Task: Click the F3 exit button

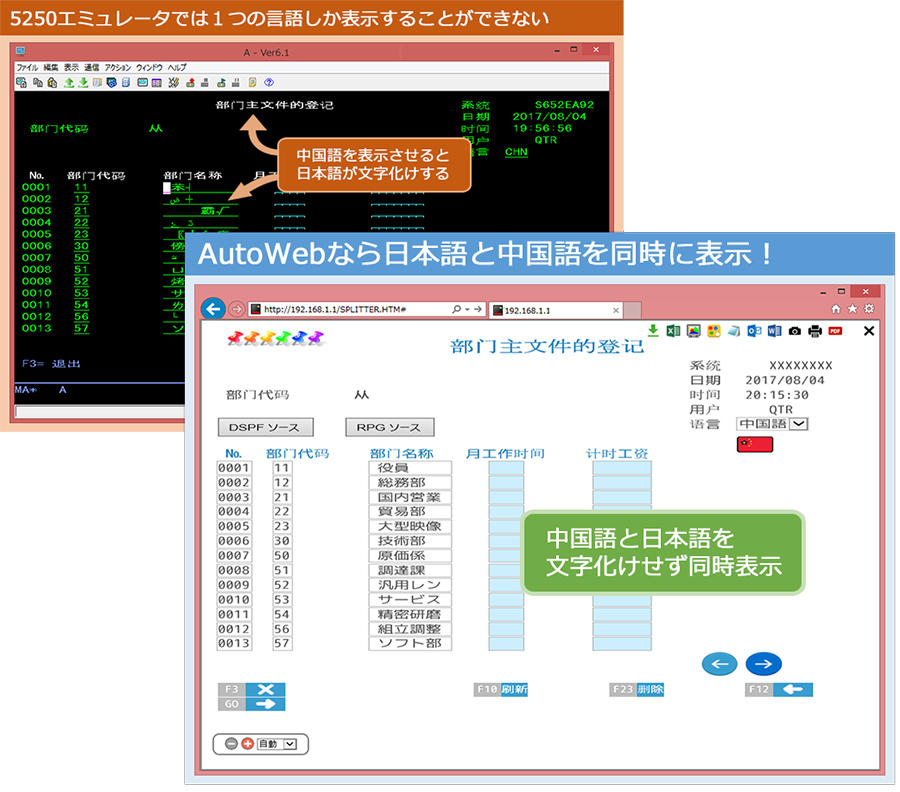Action: coord(251,689)
